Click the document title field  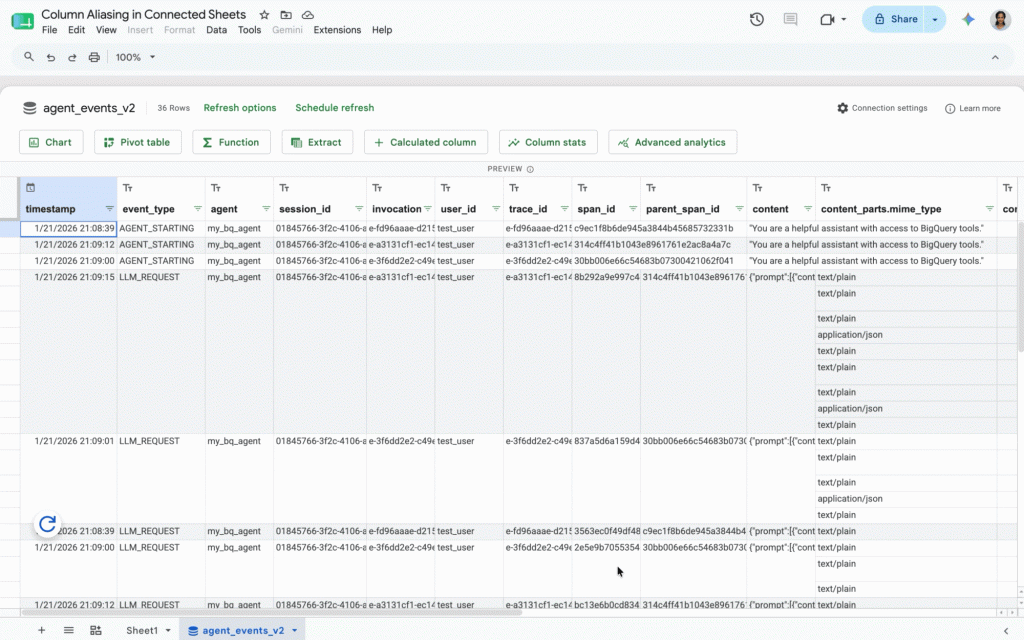[144, 14]
